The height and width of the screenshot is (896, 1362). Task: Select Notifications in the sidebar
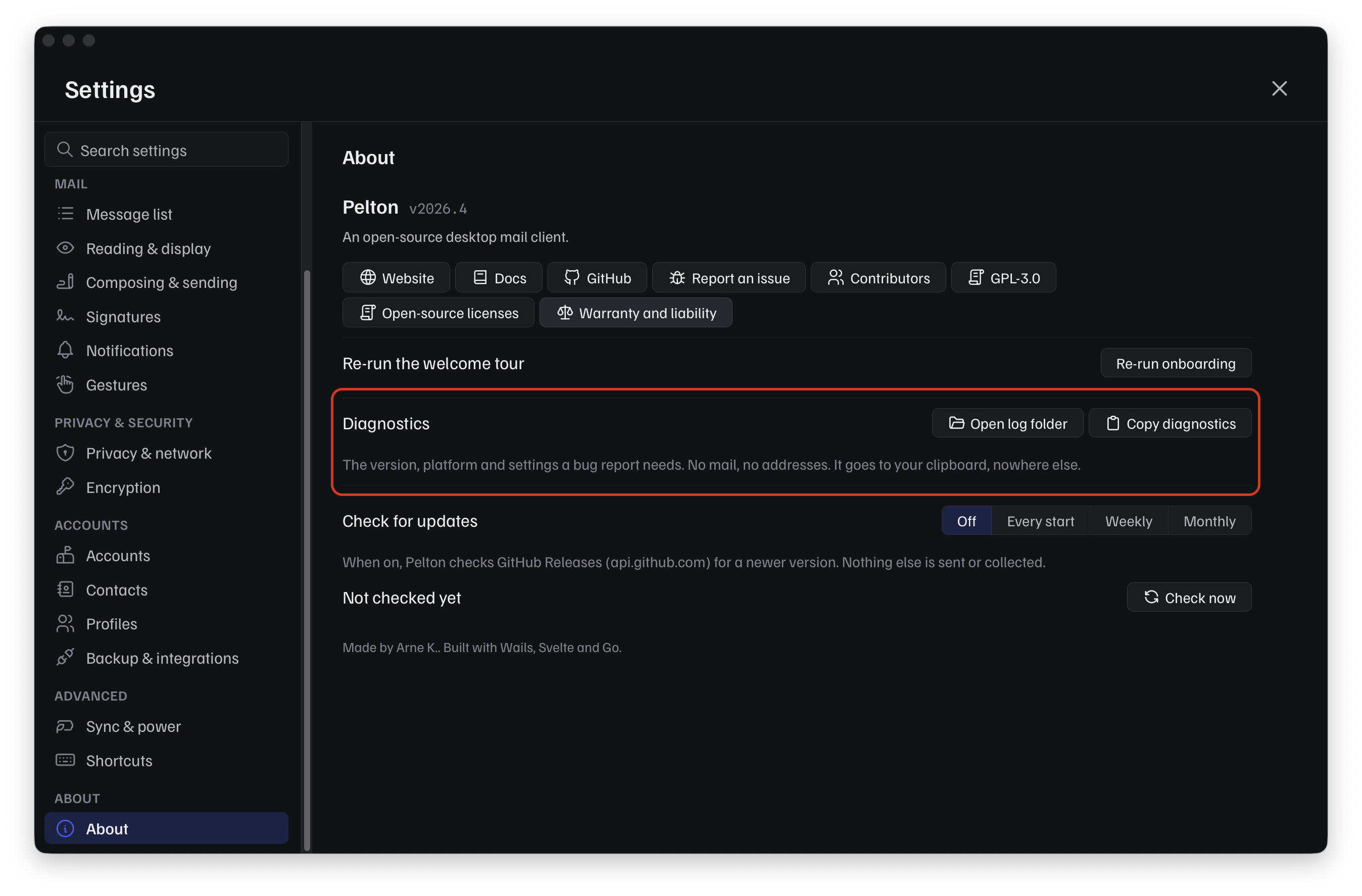point(166,350)
